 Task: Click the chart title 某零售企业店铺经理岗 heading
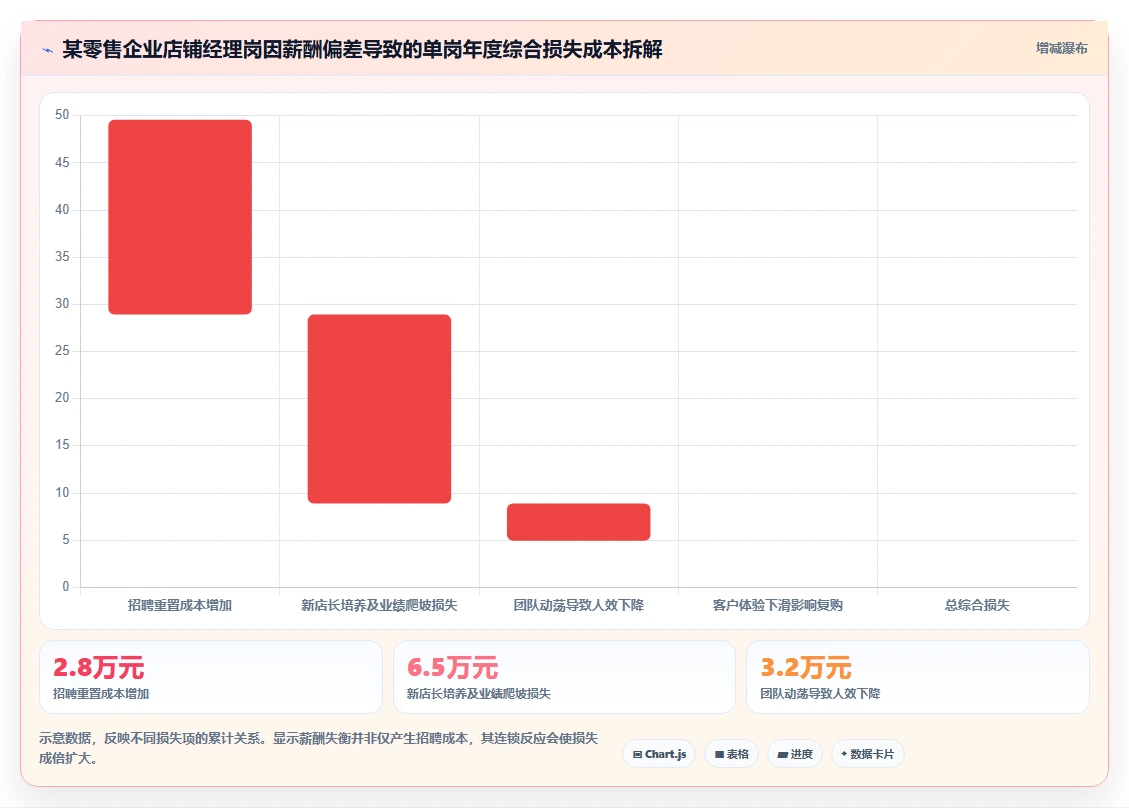click(362, 50)
